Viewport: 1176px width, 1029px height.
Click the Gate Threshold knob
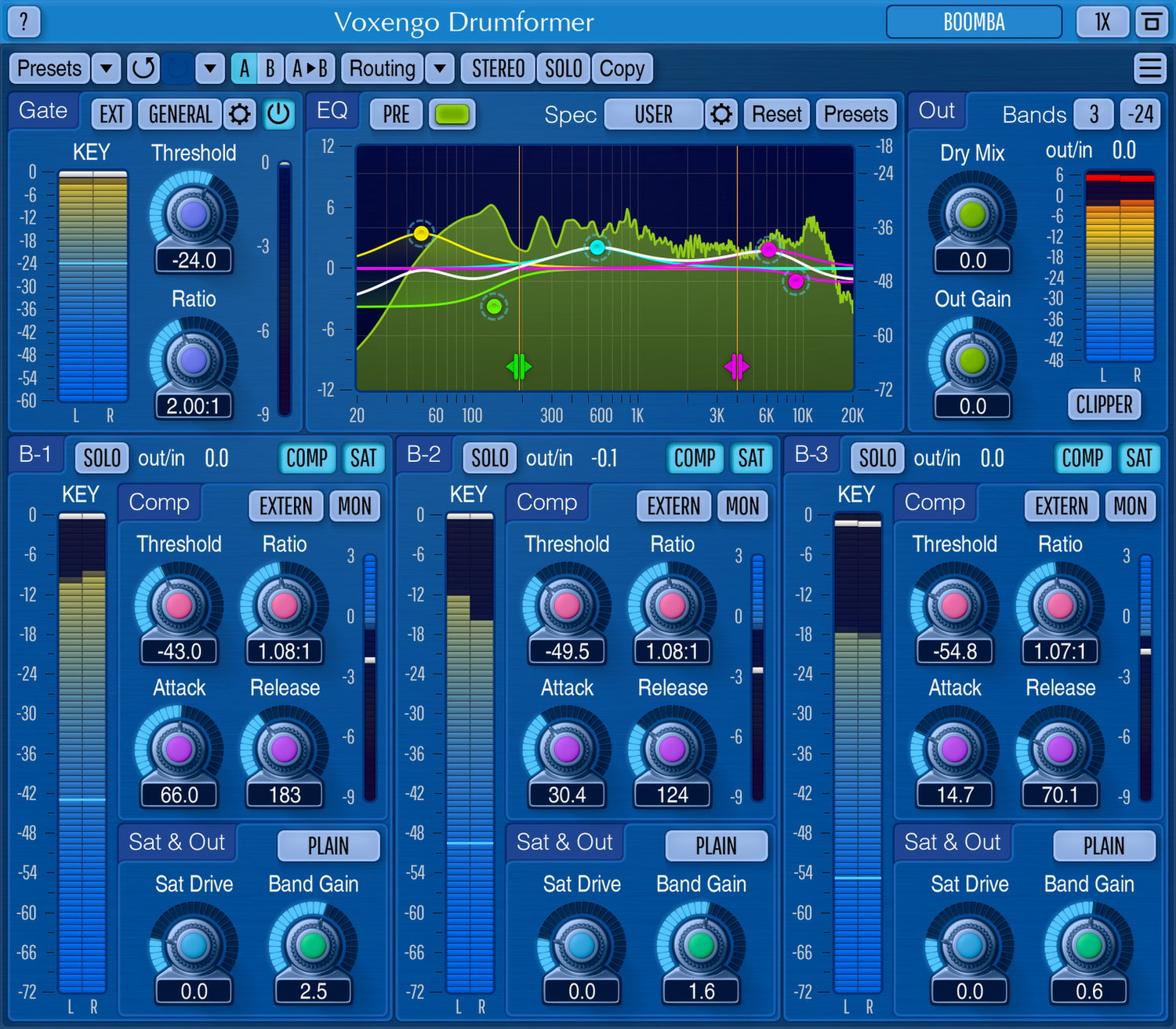click(x=193, y=214)
